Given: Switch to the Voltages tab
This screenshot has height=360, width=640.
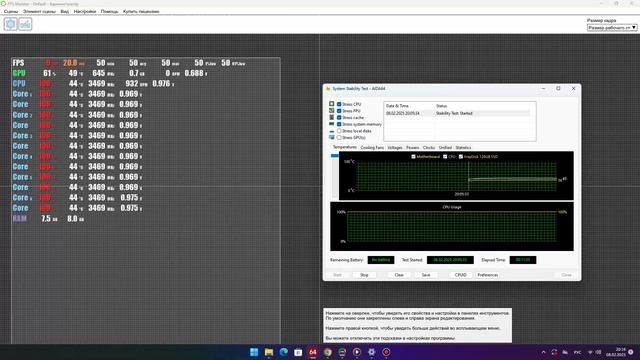Looking at the screenshot, I should coord(395,148).
